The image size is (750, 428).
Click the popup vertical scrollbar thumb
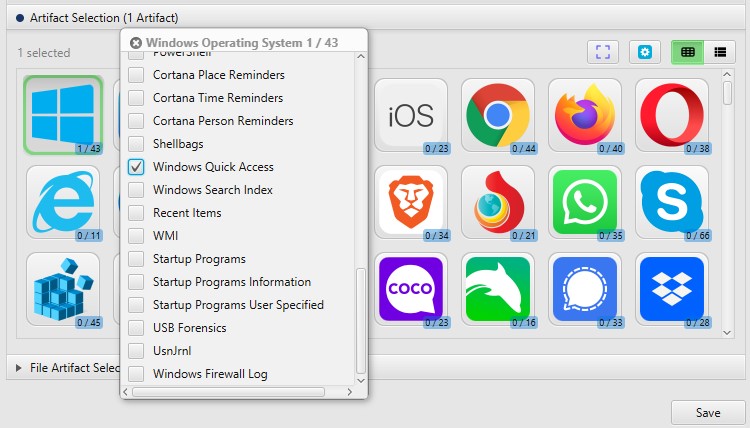pos(361,320)
